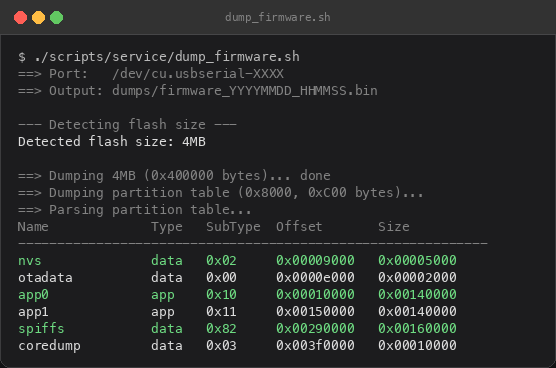
Task: Click the app1 subtype 0x11
Action: [221, 312]
